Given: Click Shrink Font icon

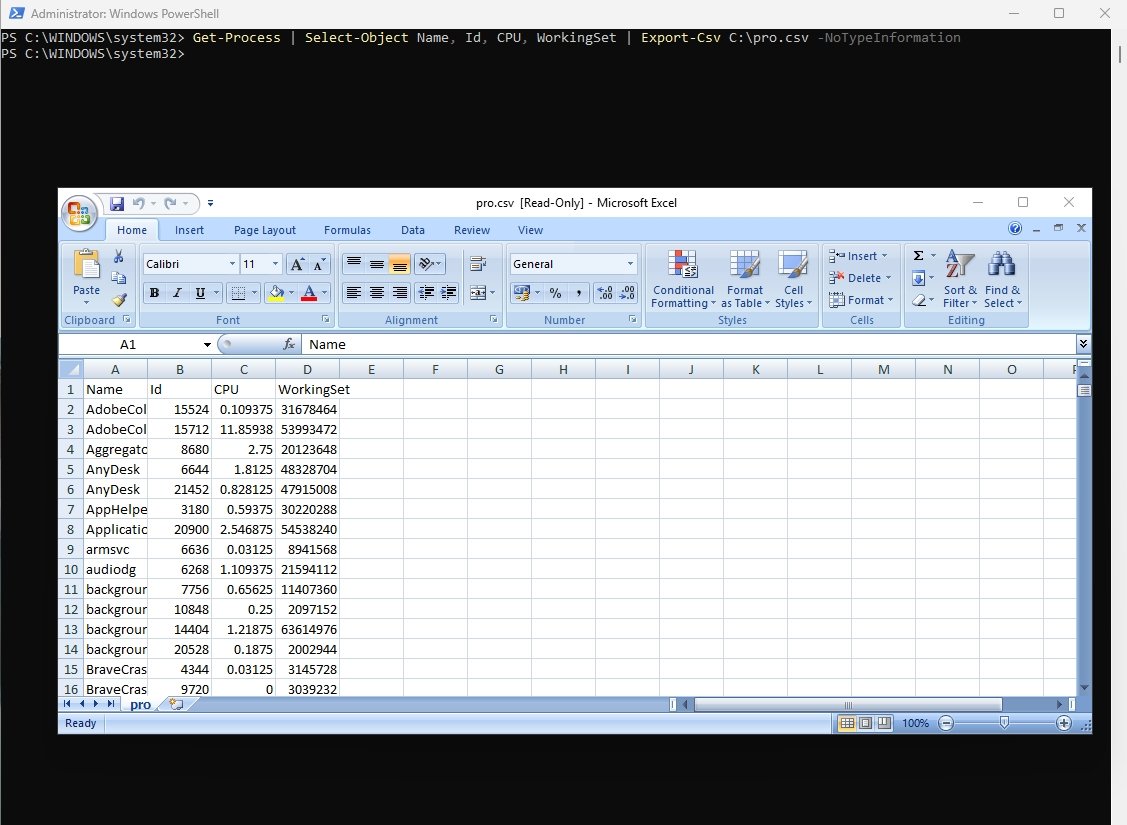Looking at the screenshot, I should 318,264.
